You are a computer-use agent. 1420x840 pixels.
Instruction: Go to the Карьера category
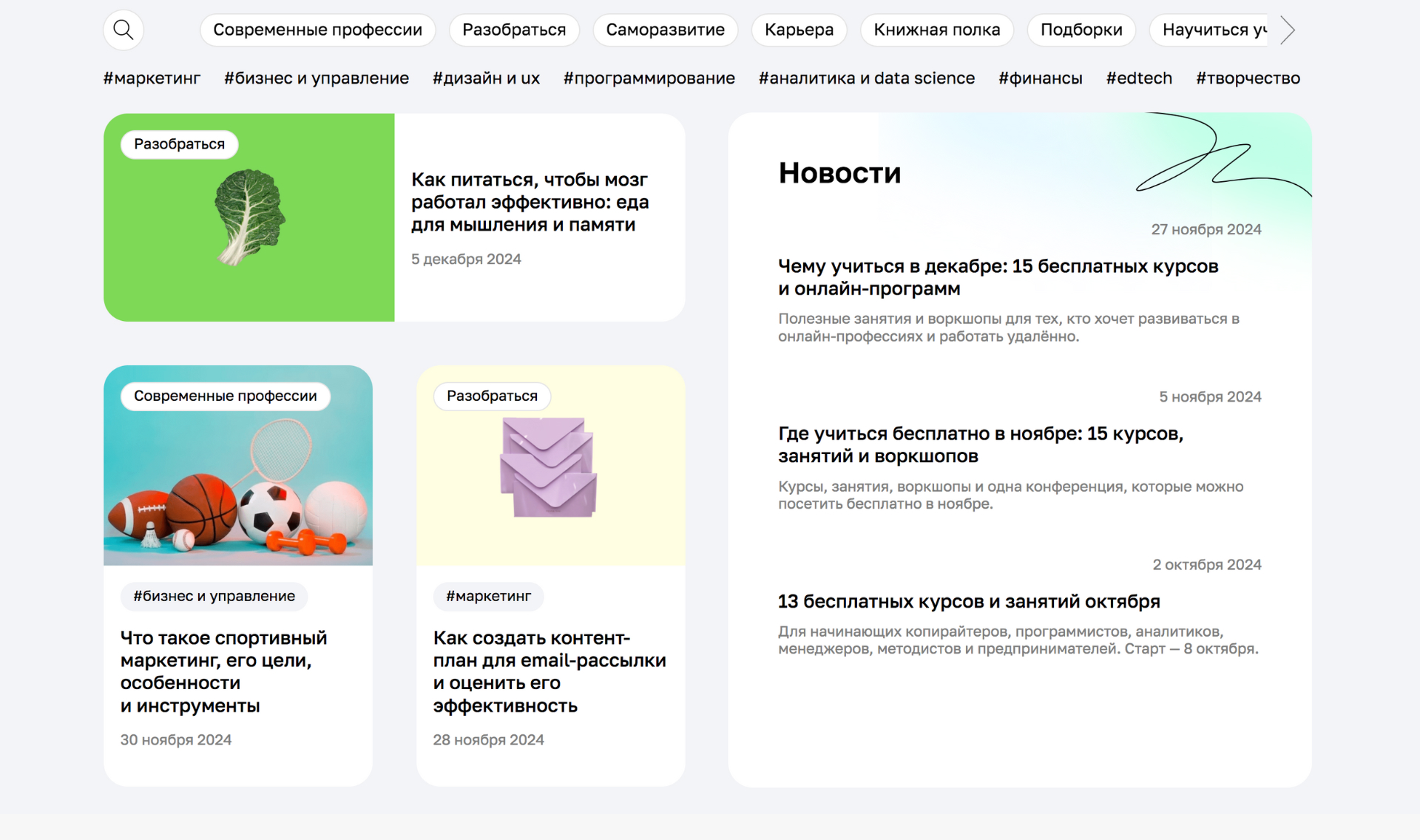click(x=799, y=30)
